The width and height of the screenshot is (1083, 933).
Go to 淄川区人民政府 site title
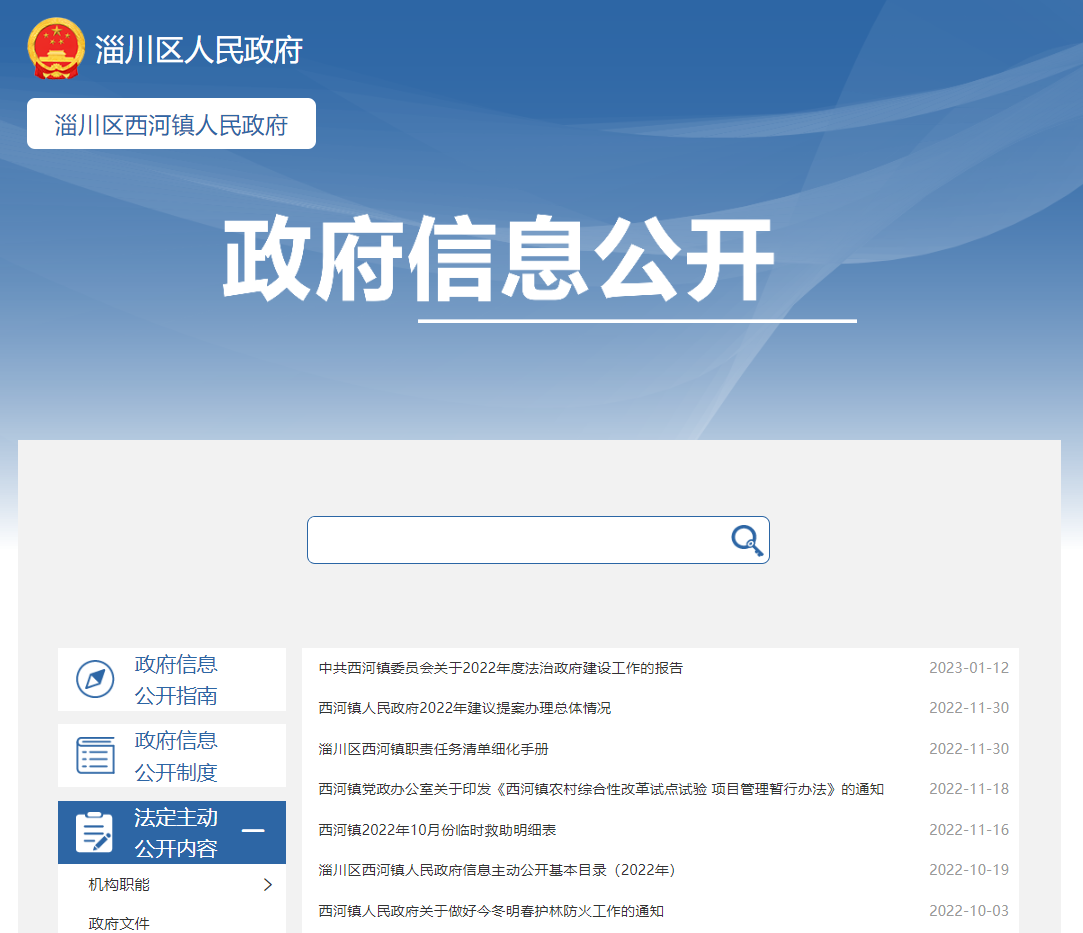[199, 50]
